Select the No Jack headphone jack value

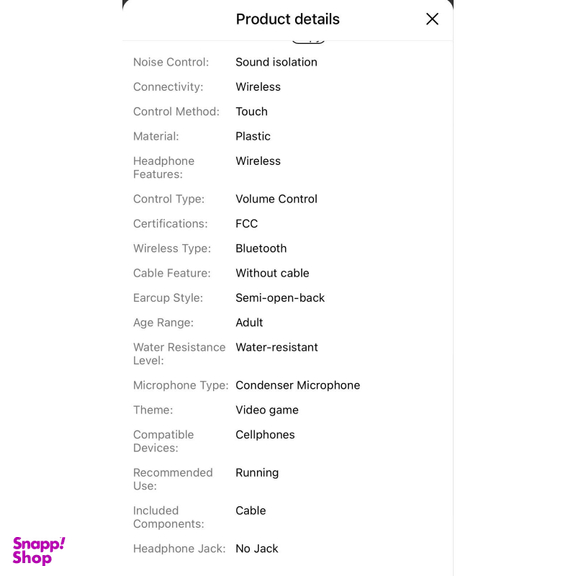(x=256, y=548)
